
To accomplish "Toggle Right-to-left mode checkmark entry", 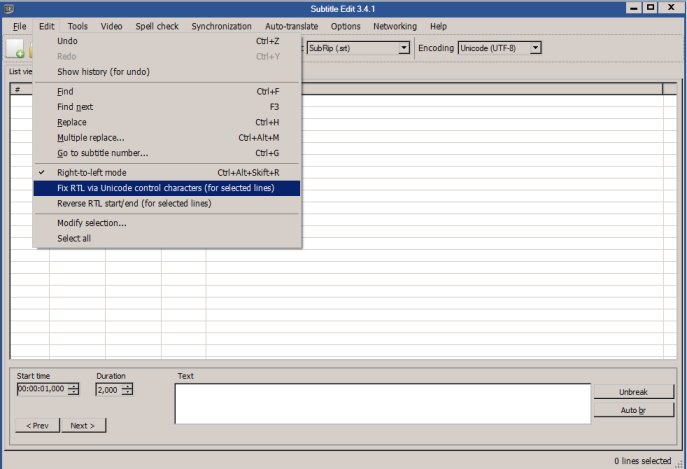I will pyautogui.click(x=167, y=172).
